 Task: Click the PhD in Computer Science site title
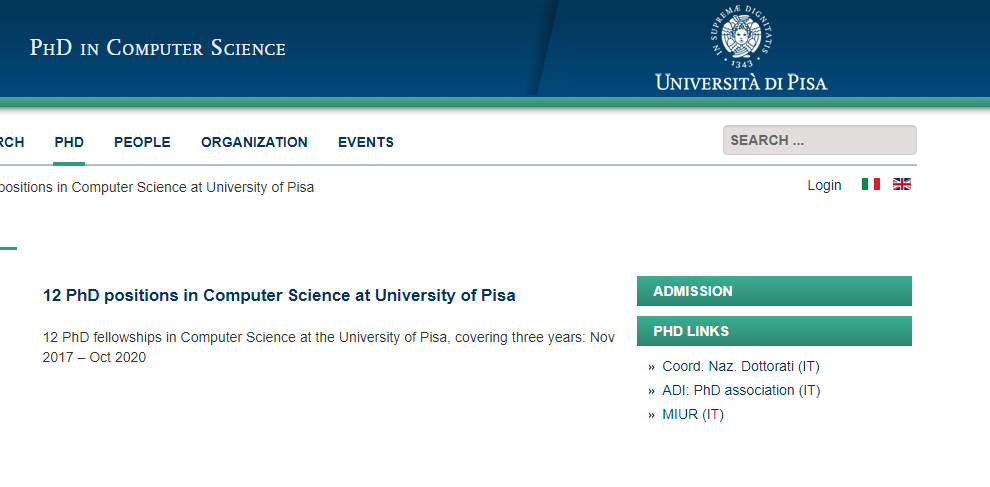point(158,48)
